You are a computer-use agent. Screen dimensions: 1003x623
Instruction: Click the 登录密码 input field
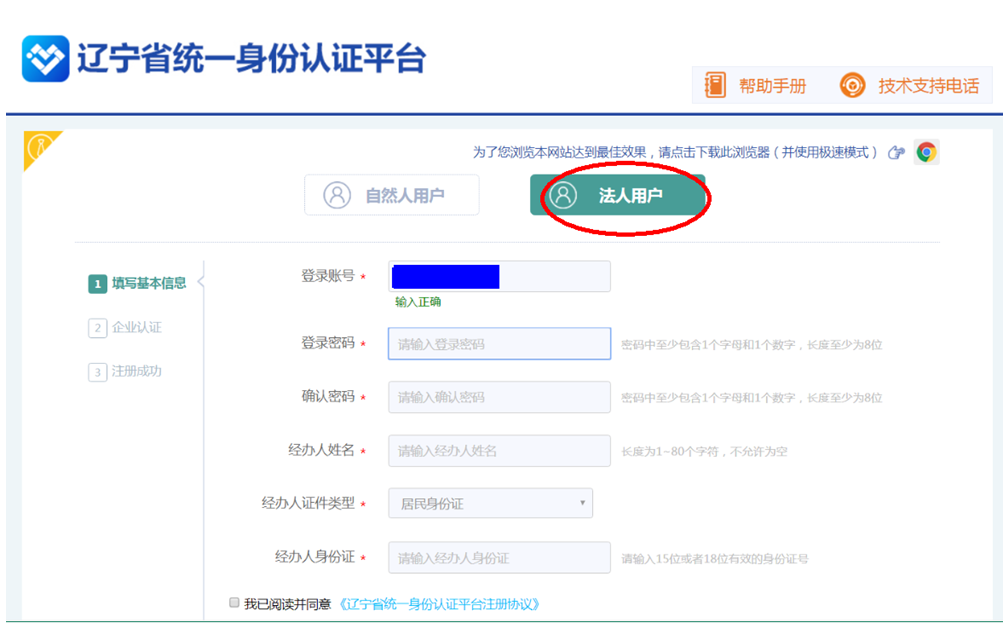499,343
